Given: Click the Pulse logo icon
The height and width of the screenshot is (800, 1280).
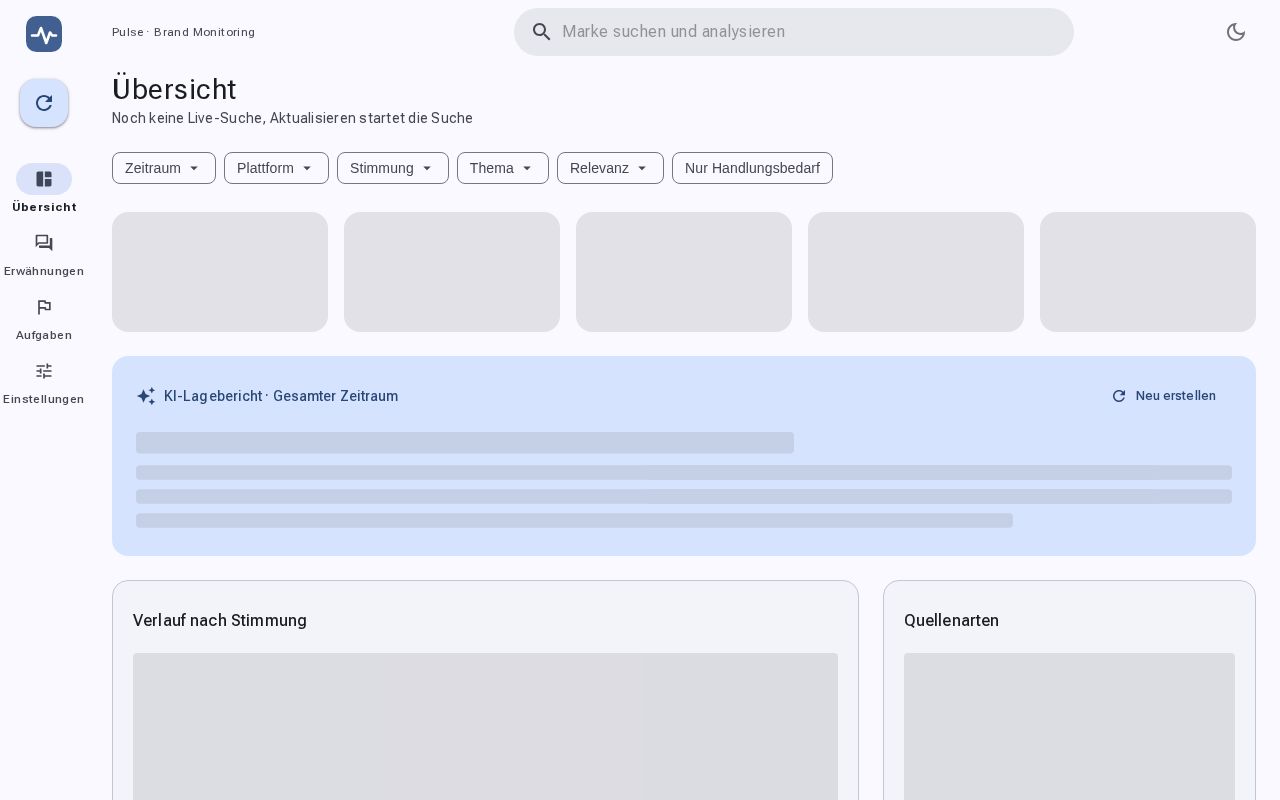Looking at the screenshot, I should (44, 34).
